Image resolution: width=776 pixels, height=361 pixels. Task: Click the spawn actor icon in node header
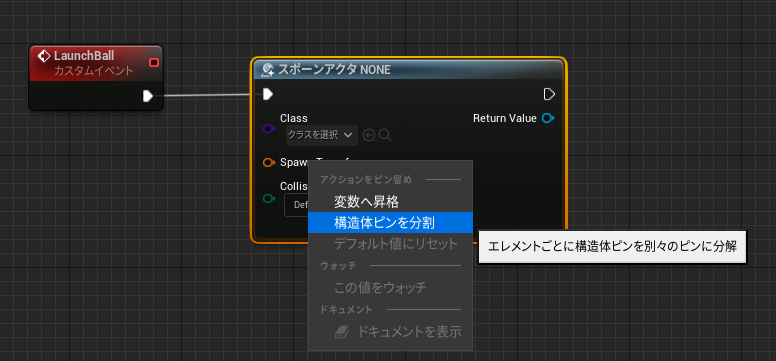267,70
